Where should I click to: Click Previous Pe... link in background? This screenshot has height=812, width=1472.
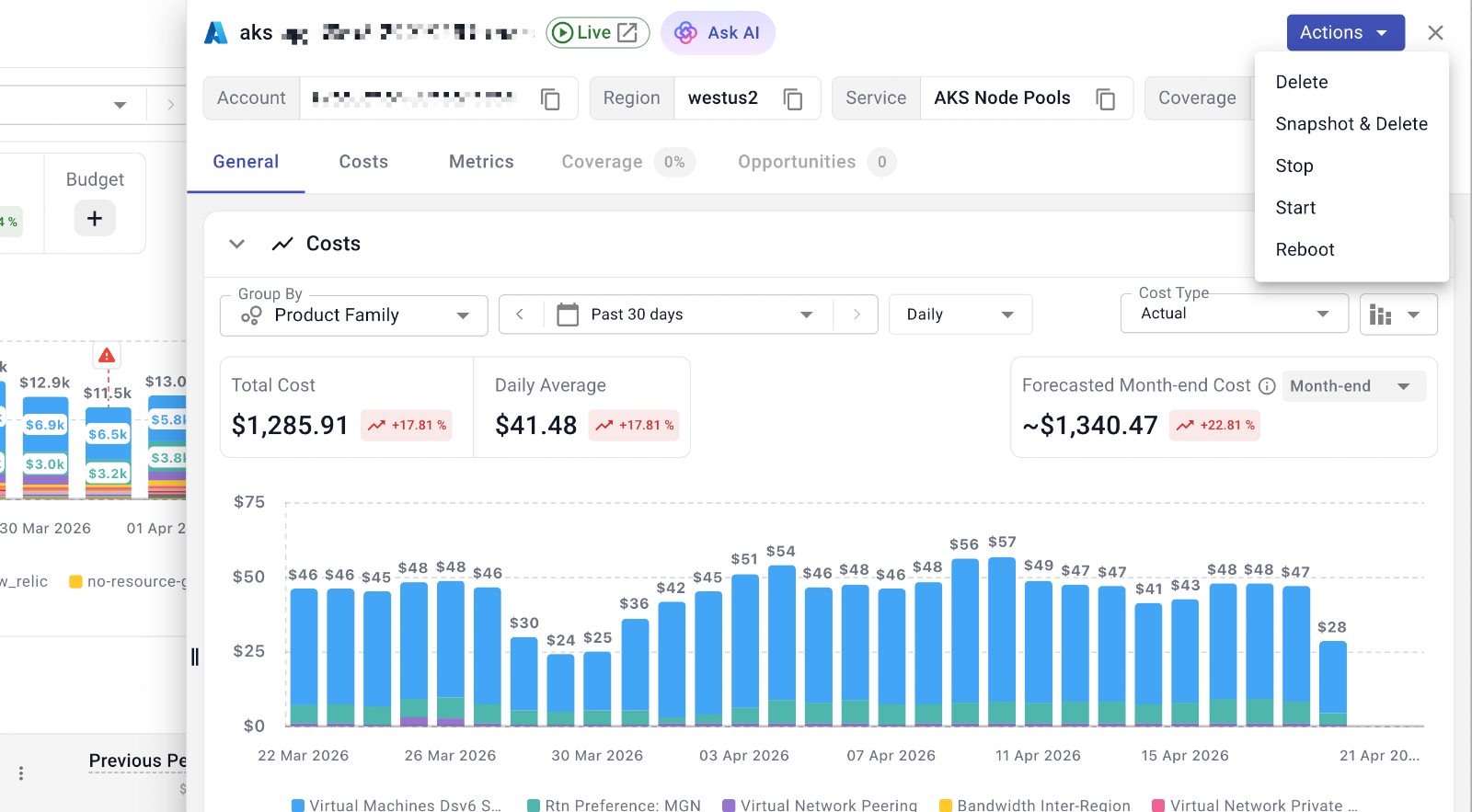pyautogui.click(x=137, y=761)
